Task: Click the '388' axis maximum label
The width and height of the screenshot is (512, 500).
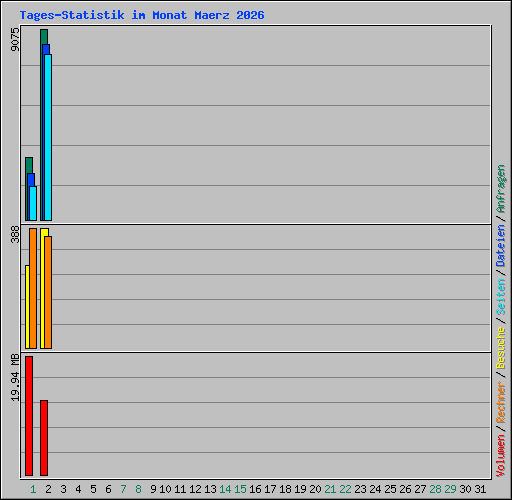Action: point(15,234)
